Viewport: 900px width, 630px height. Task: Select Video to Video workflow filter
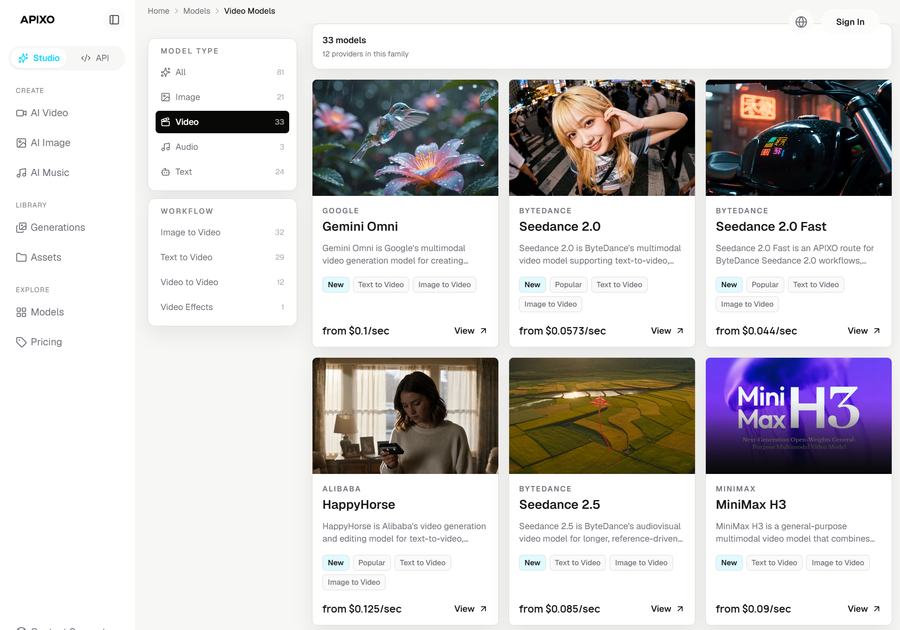point(222,282)
